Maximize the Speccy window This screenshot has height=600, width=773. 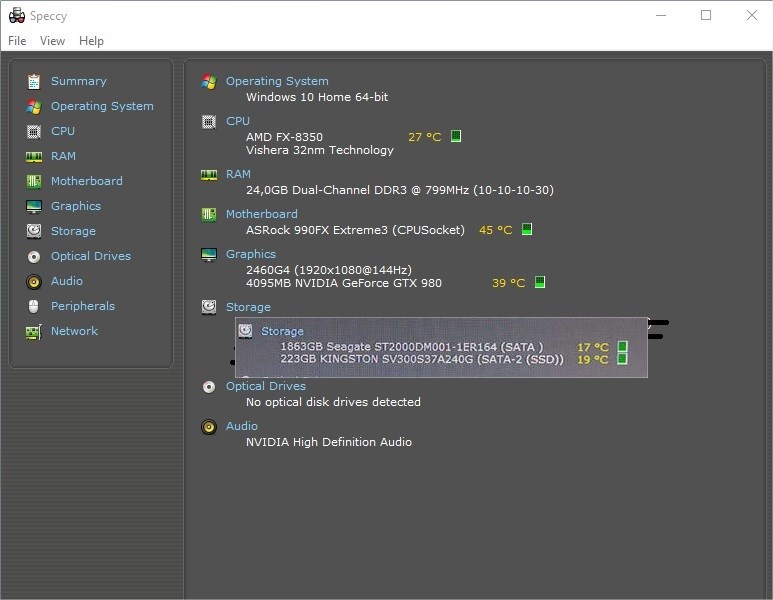[706, 15]
